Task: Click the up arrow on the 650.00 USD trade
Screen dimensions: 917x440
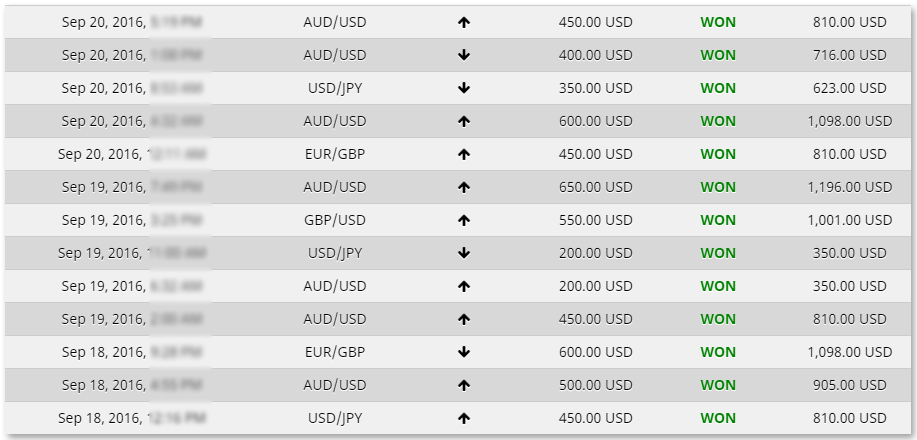Action: 464,187
